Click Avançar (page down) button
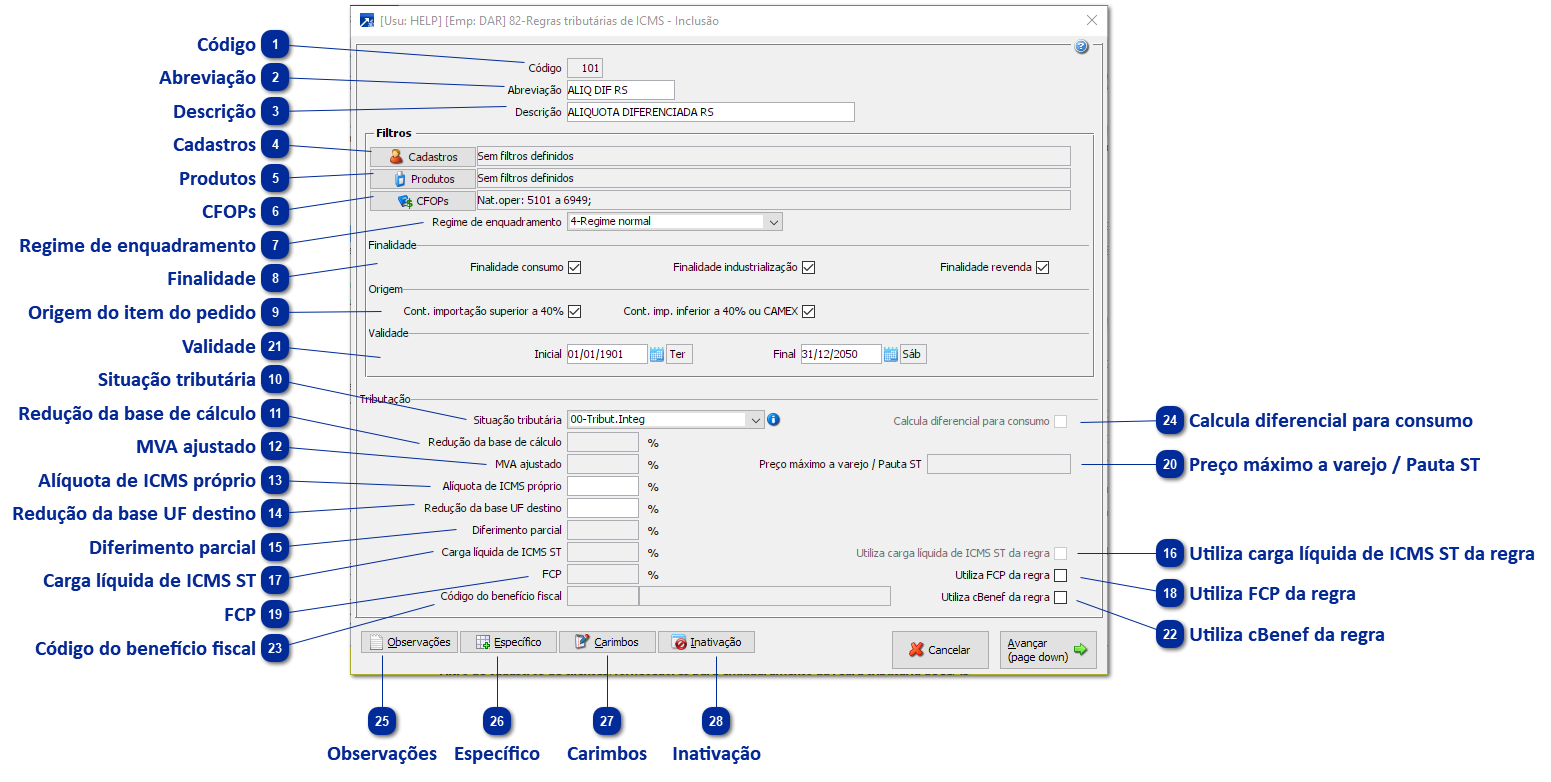This screenshot has height=782, width=1551. coord(1048,650)
